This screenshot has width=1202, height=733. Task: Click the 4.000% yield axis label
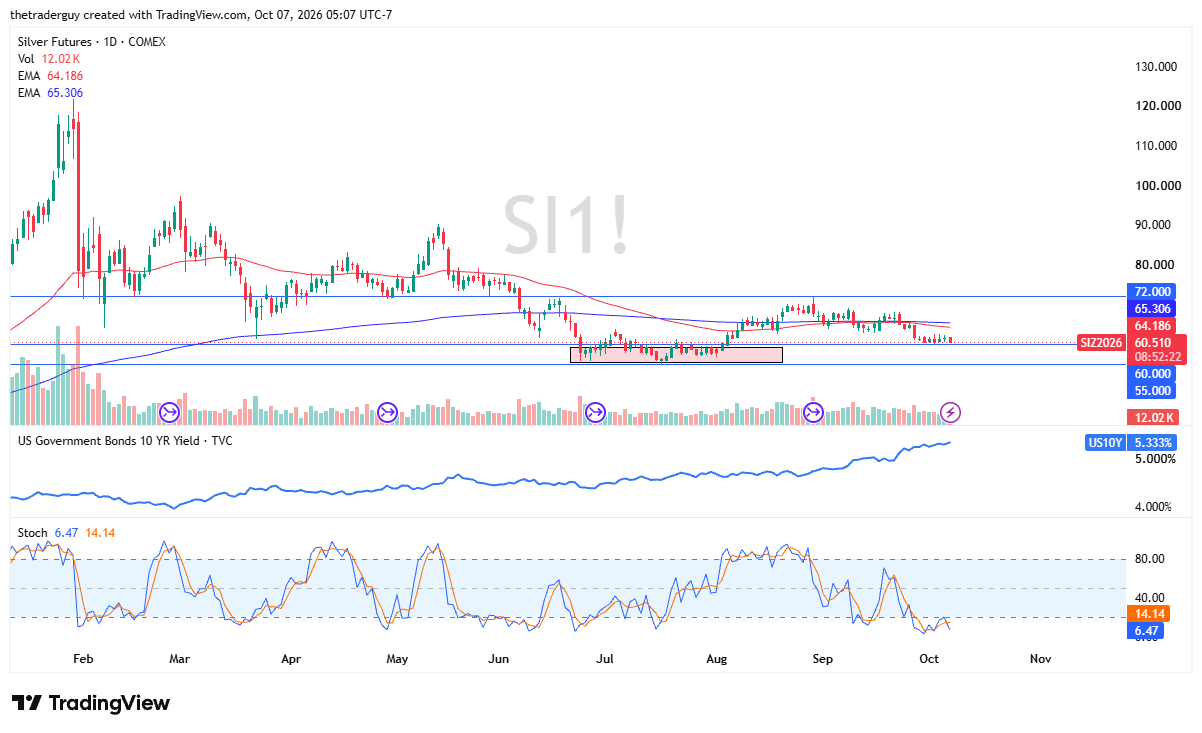1153,507
